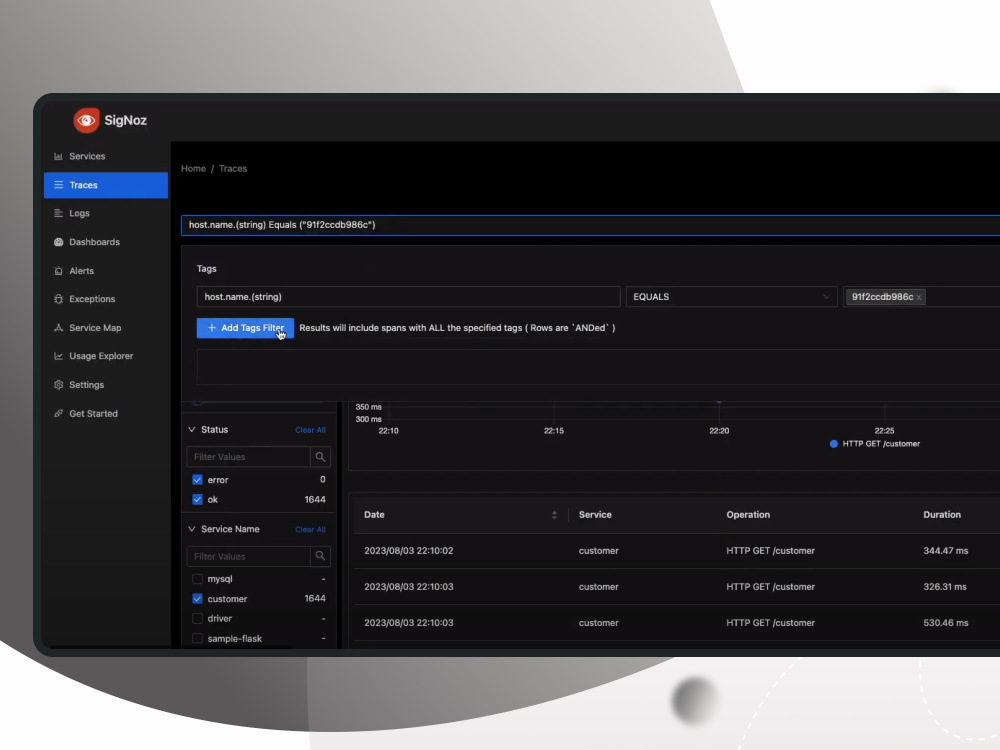Click the Duration column header

(x=942, y=515)
